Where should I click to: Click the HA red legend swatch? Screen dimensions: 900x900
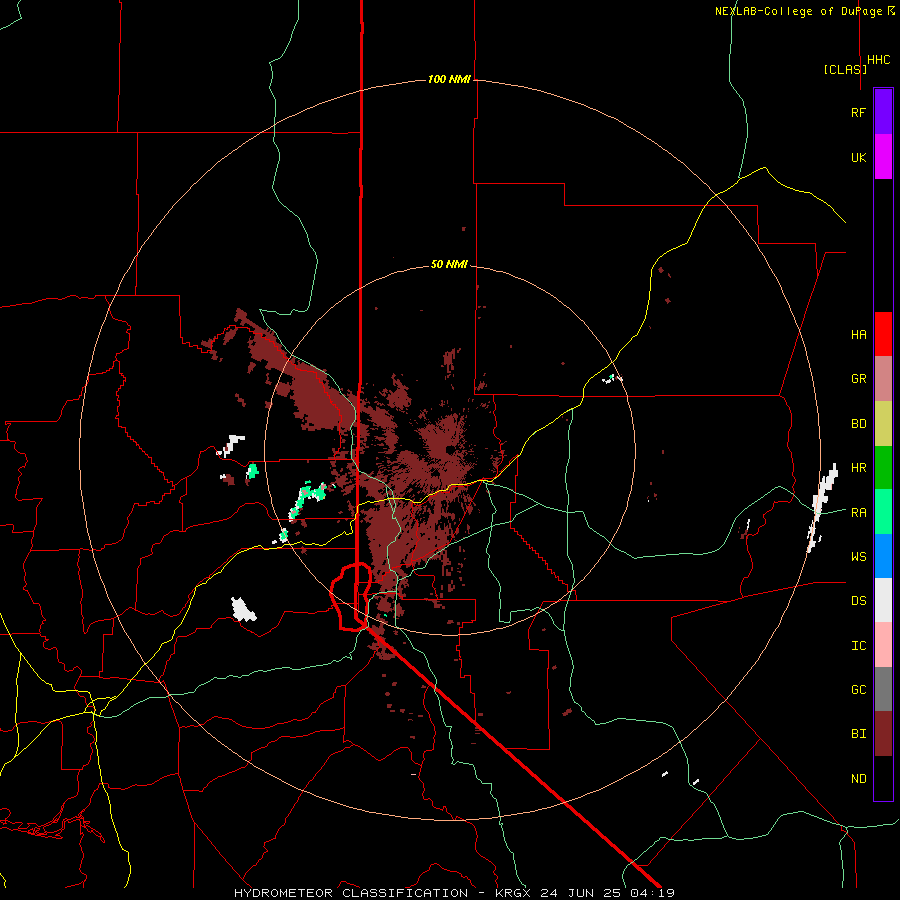(x=883, y=334)
